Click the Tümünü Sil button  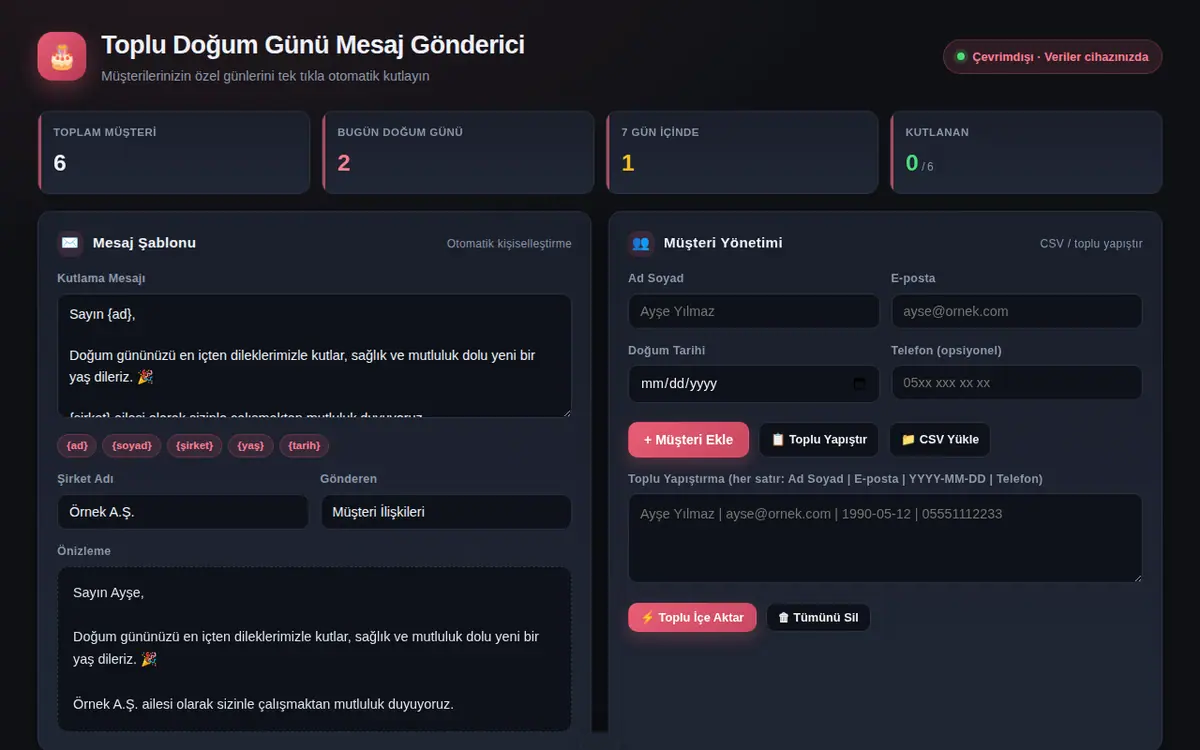click(818, 617)
